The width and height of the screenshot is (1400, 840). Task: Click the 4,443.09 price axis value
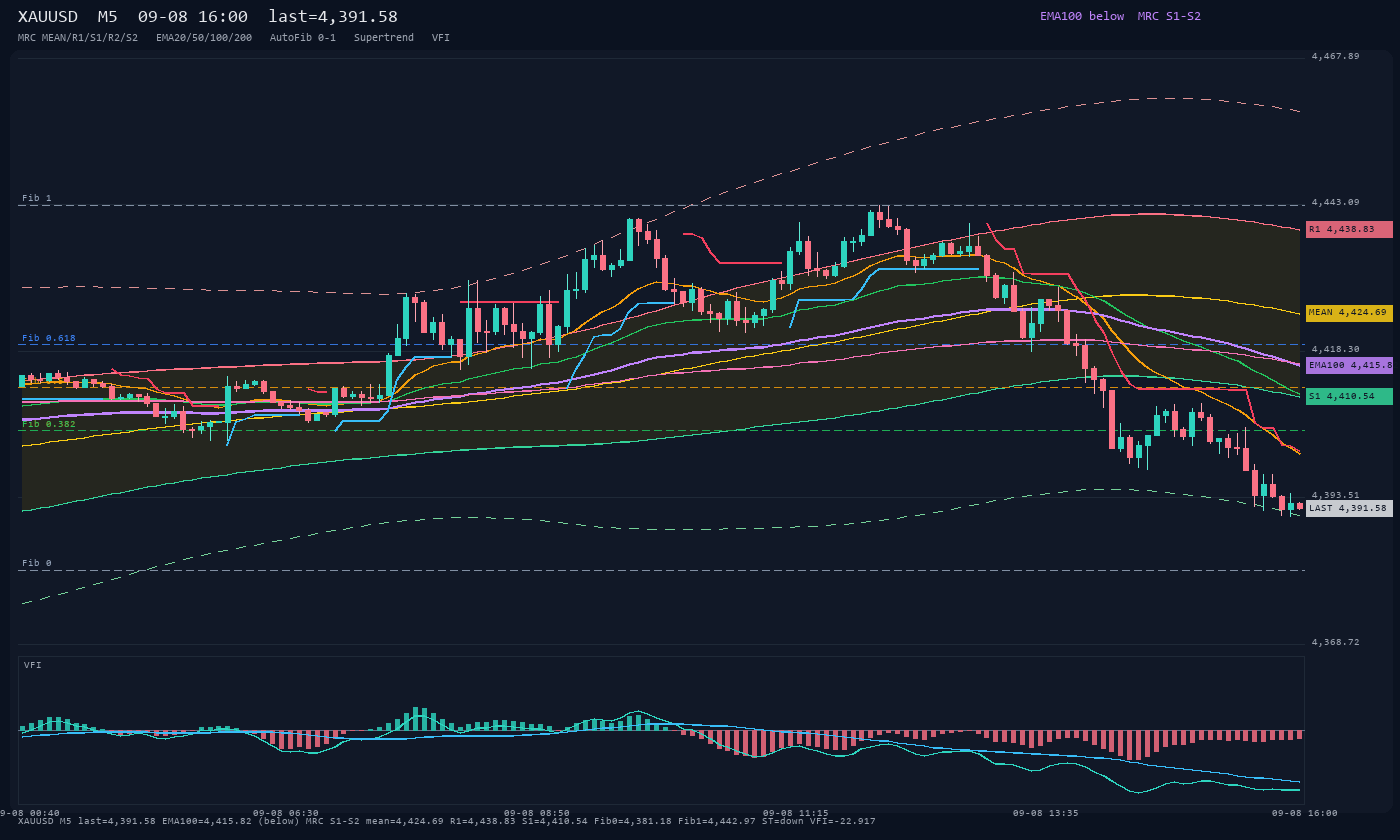pos(1335,202)
